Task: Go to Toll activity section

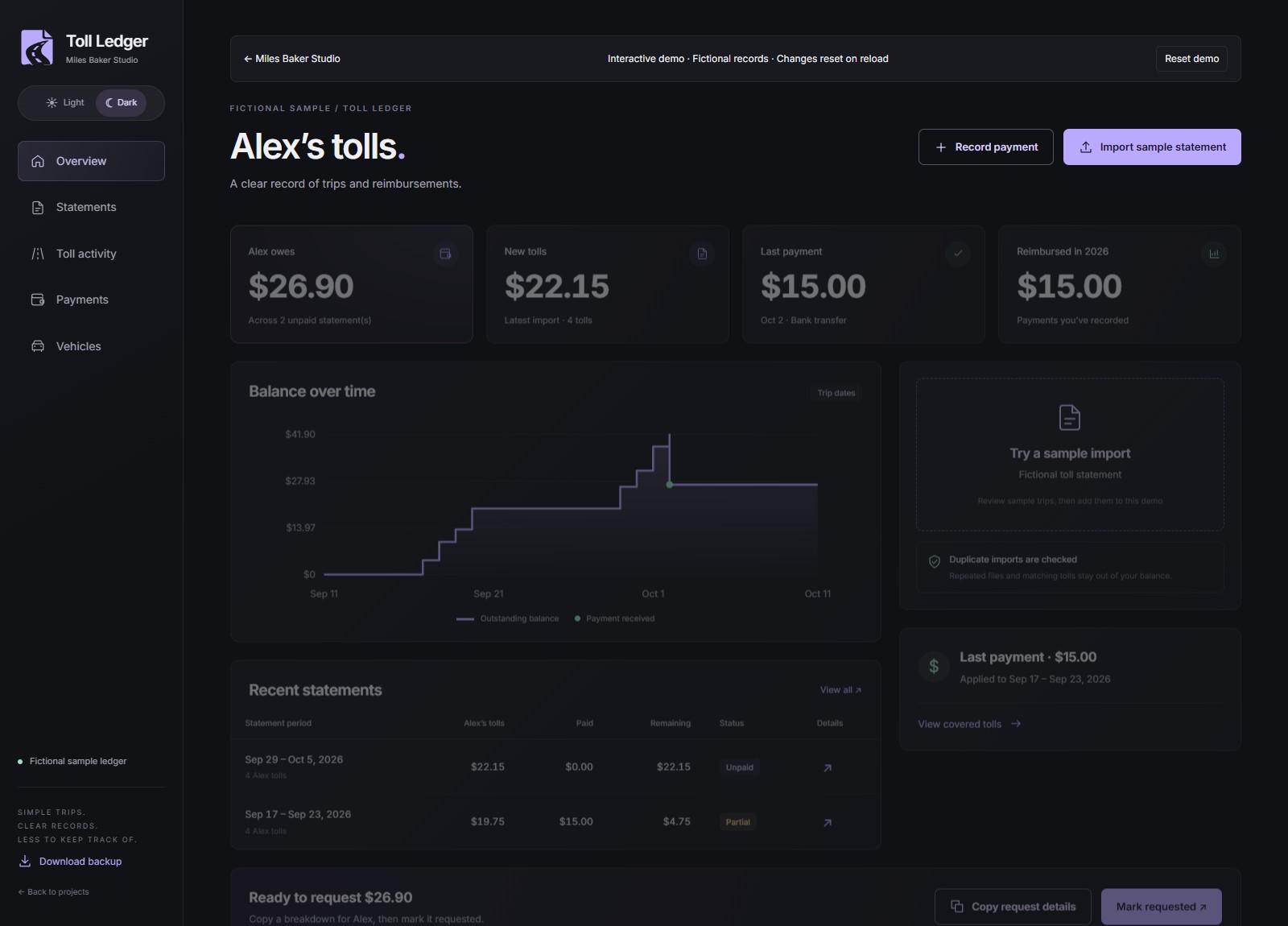Action: click(x=91, y=254)
